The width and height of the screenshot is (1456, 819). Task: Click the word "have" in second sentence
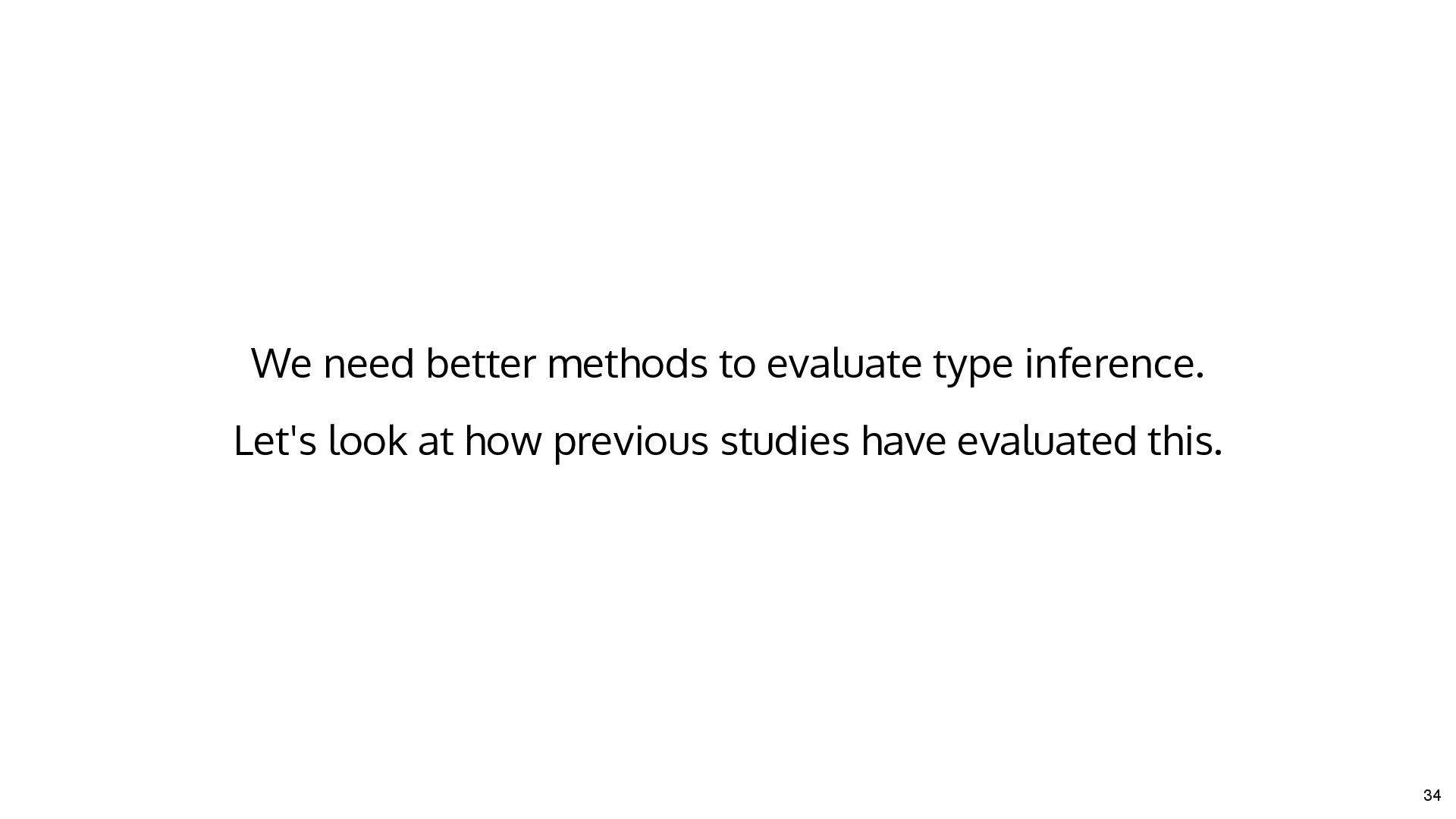(903, 441)
